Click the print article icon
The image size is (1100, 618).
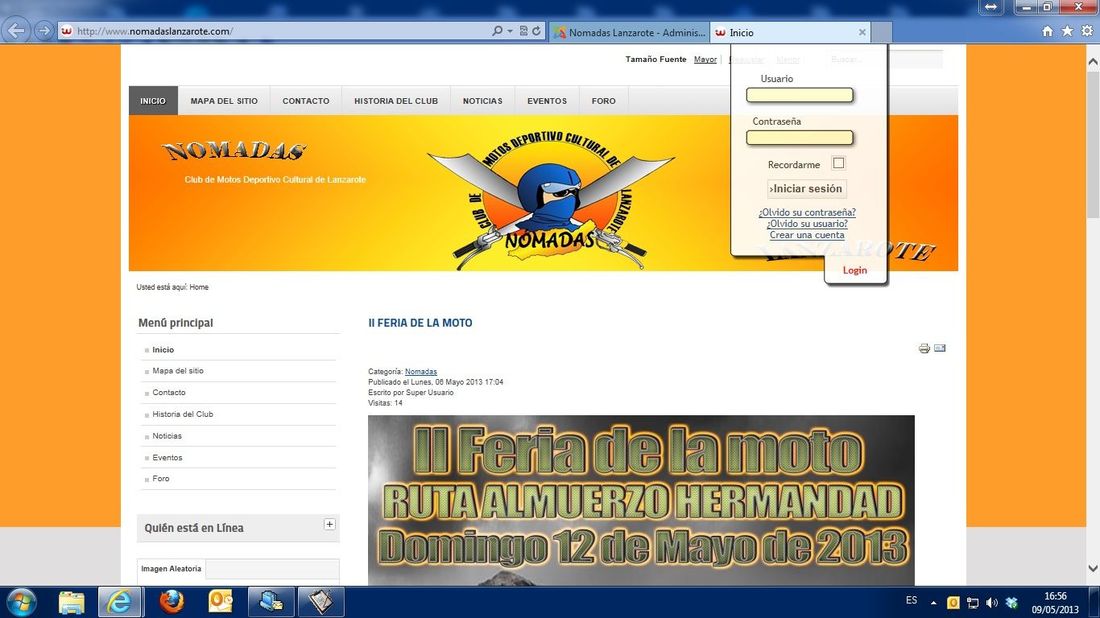[x=924, y=349]
